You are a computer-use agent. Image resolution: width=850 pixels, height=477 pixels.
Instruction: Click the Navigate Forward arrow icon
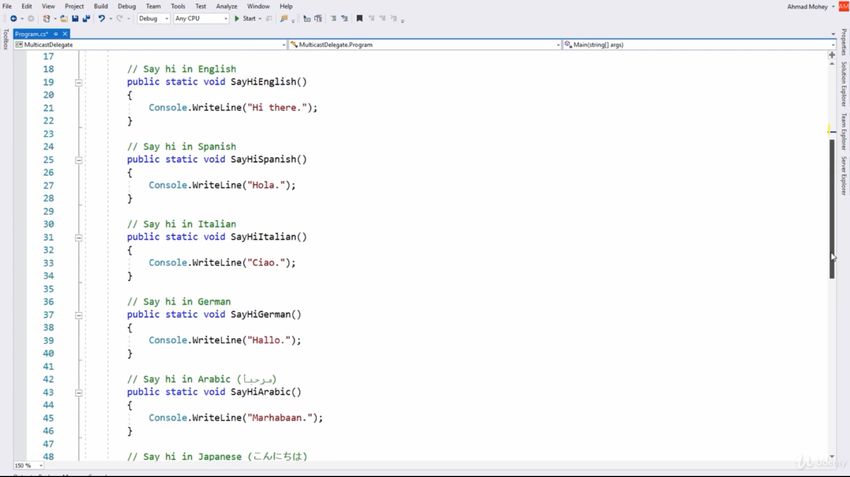coord(31,18)
